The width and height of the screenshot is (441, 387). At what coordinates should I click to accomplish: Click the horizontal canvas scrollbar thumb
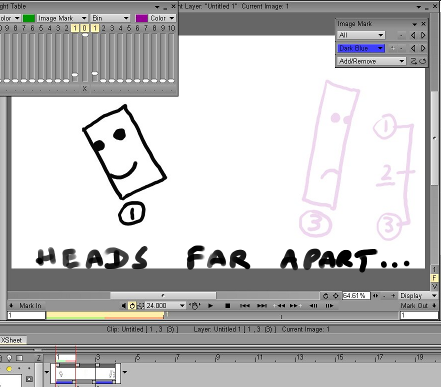tap(163, 295)
